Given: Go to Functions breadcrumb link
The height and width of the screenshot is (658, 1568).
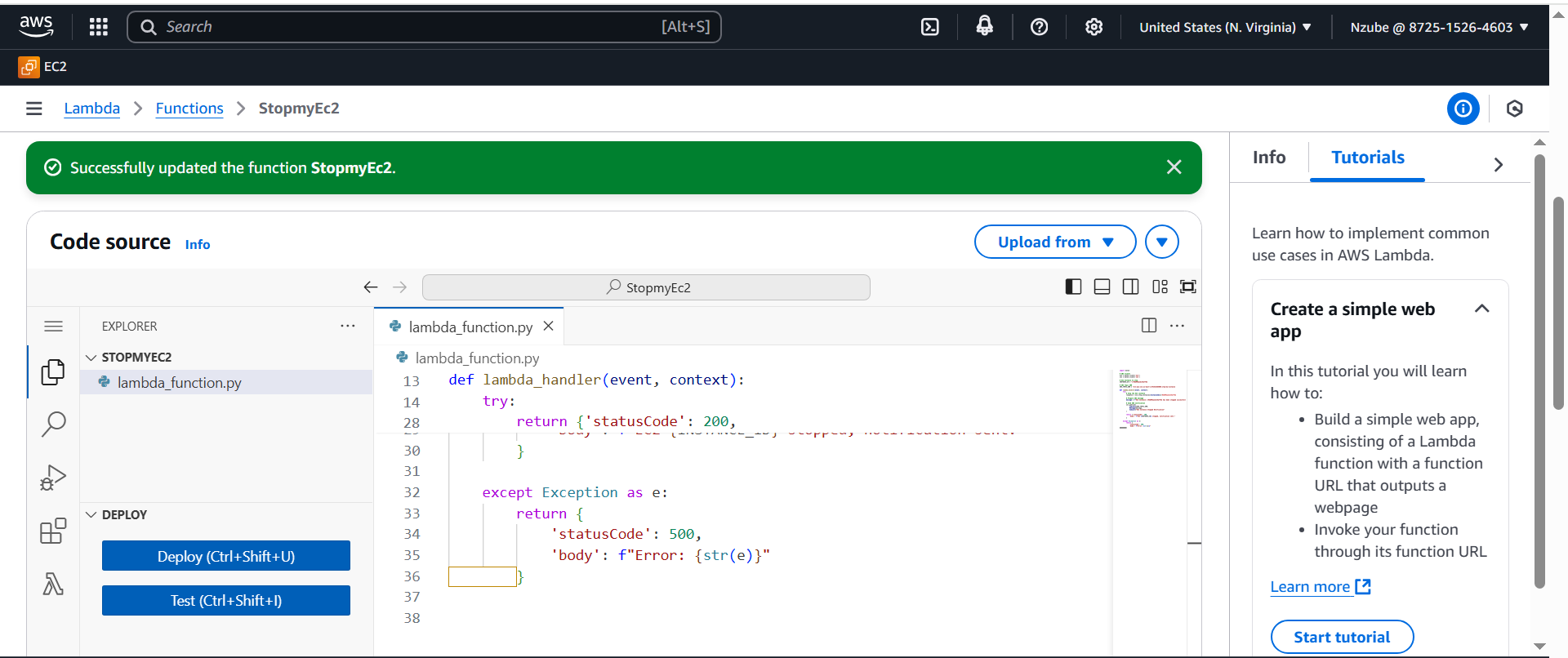Looking at the screenshot, I should 189,109.
